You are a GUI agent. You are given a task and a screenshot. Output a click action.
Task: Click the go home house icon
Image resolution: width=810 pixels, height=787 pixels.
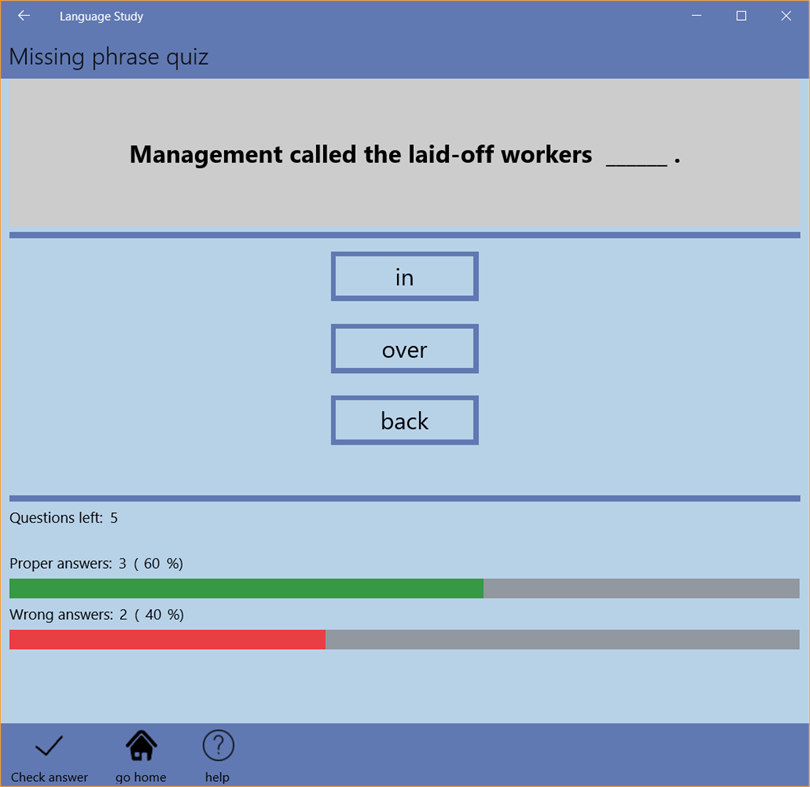[140, 744]
